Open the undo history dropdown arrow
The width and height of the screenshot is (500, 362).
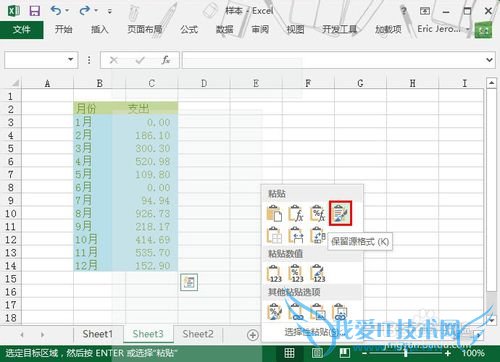(x=67, y=11)
